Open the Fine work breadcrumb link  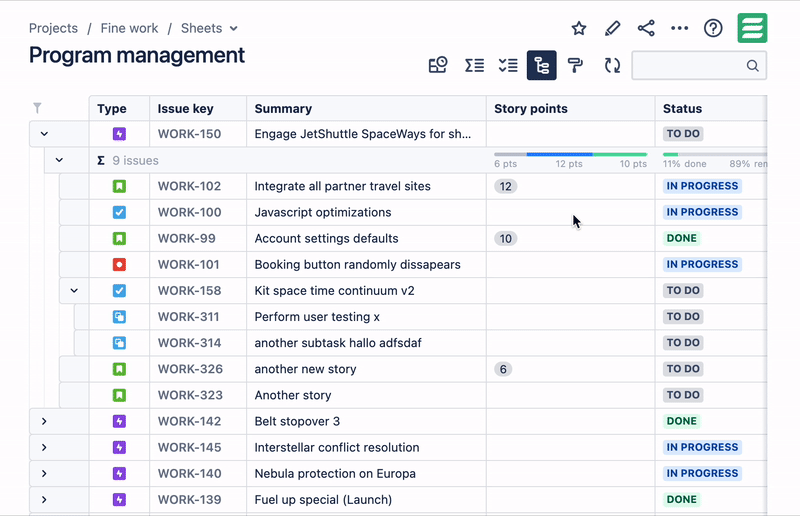coord(129,28)
